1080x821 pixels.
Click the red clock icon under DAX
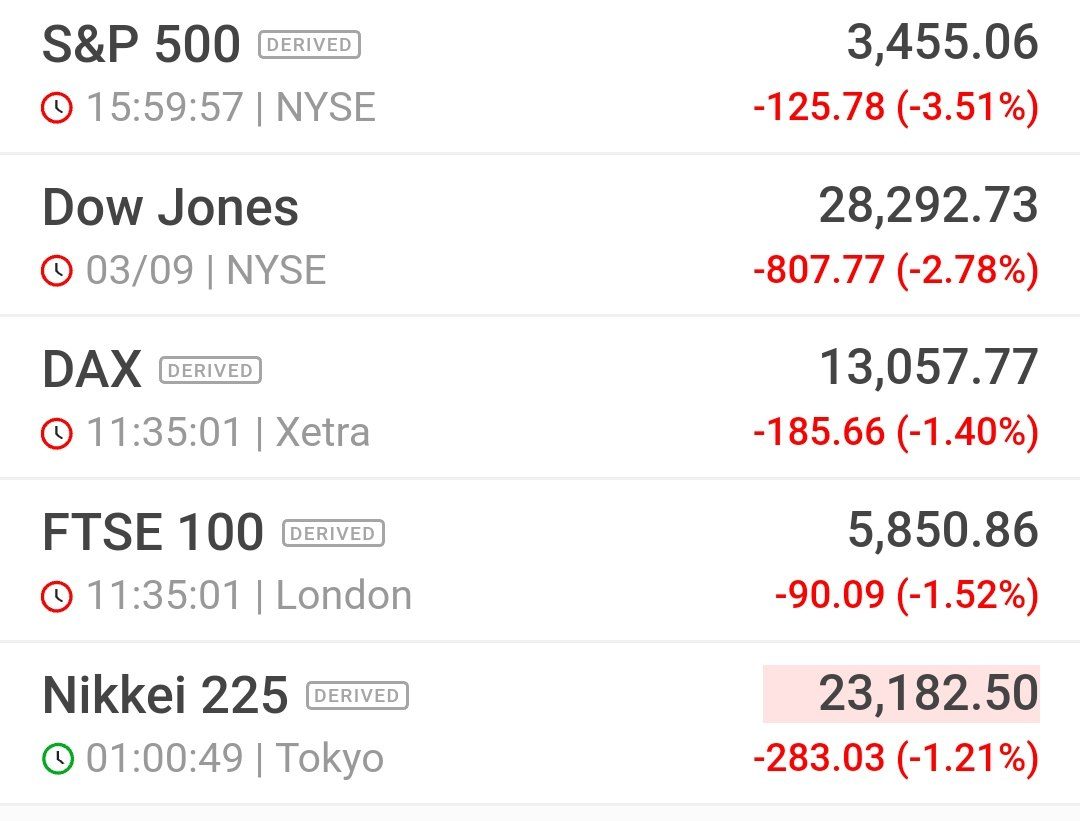tap(57, 433)
